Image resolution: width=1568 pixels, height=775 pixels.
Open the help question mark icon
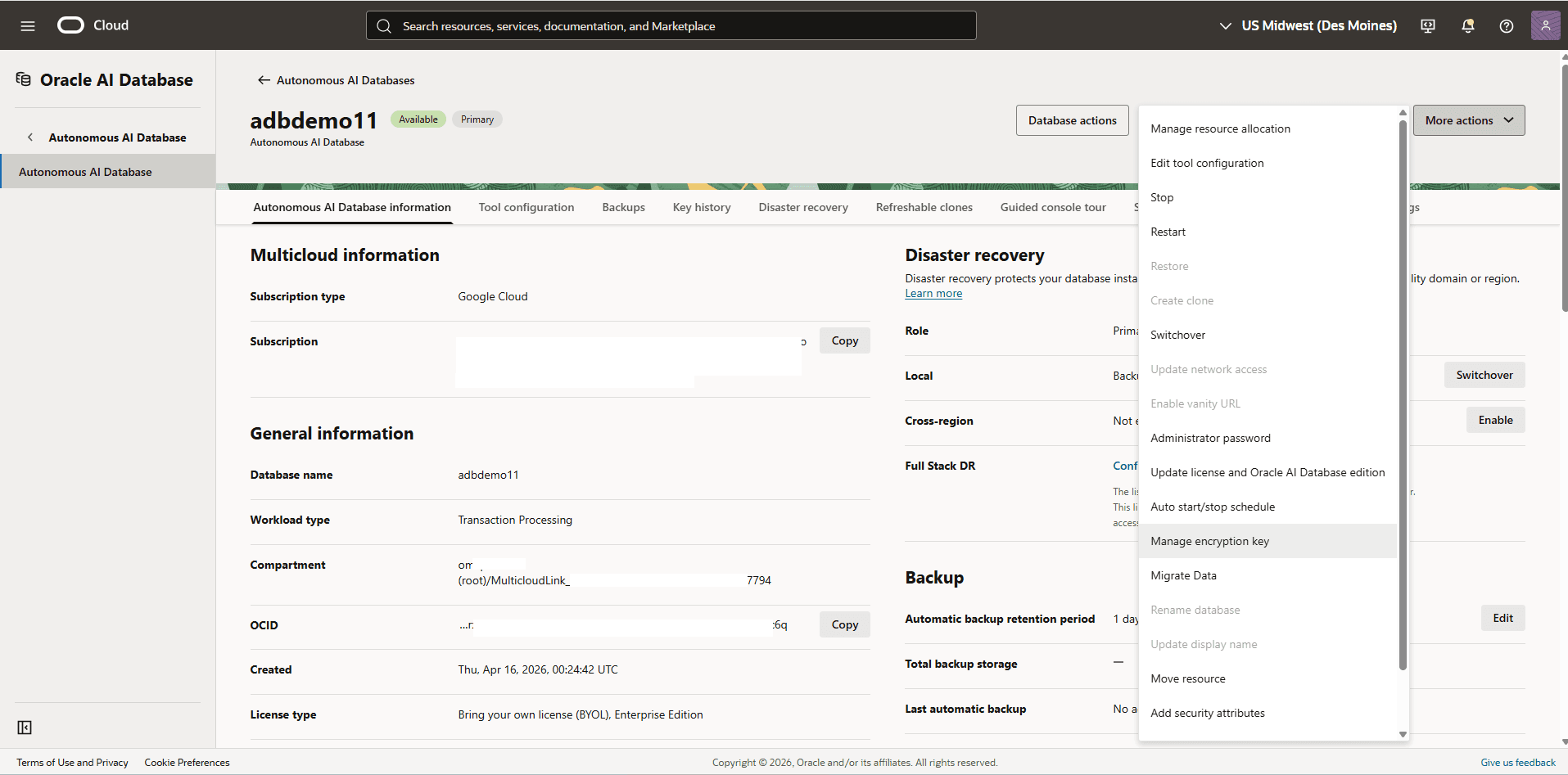(1507, 26)
